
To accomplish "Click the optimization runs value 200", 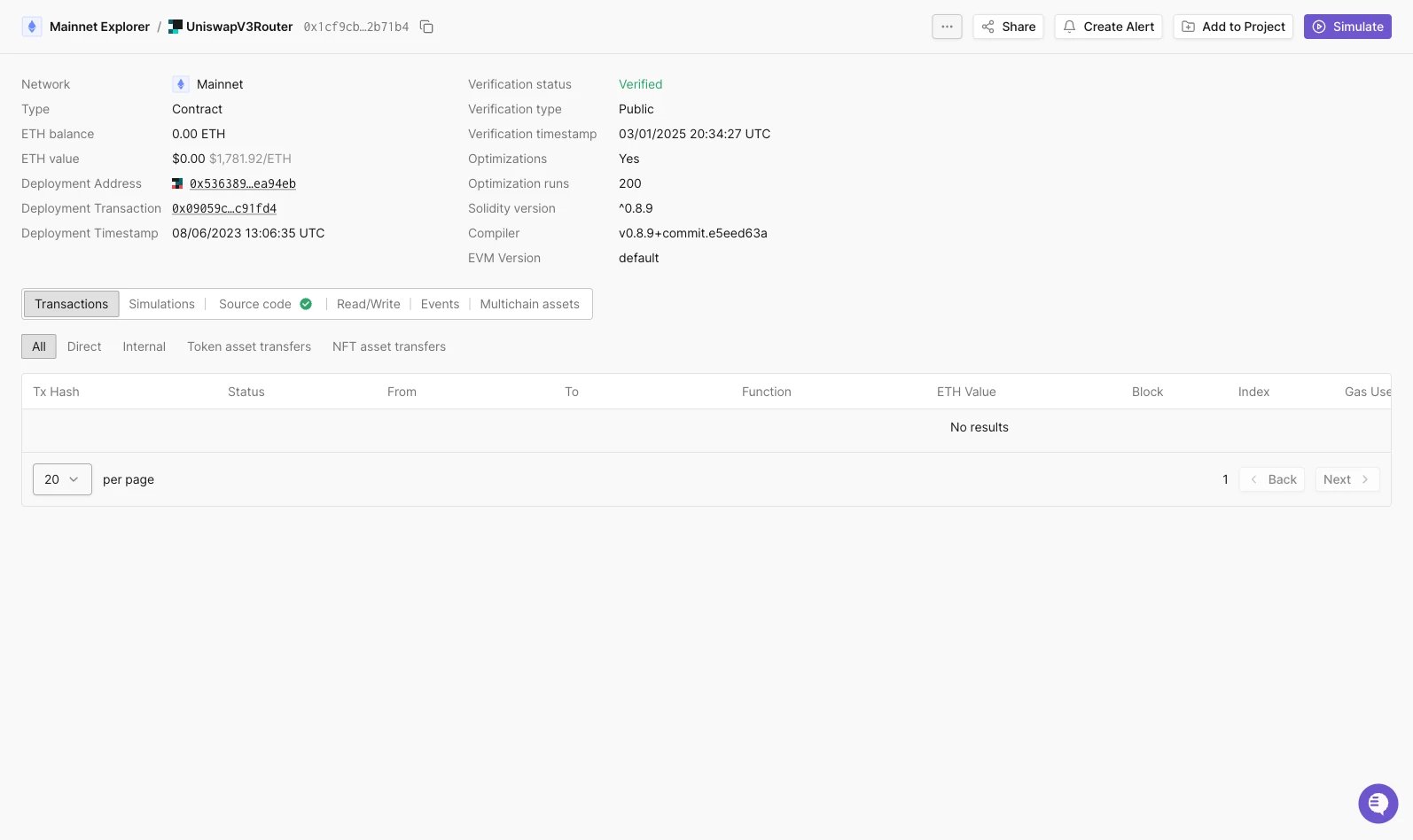I will (x=630, y=183).
